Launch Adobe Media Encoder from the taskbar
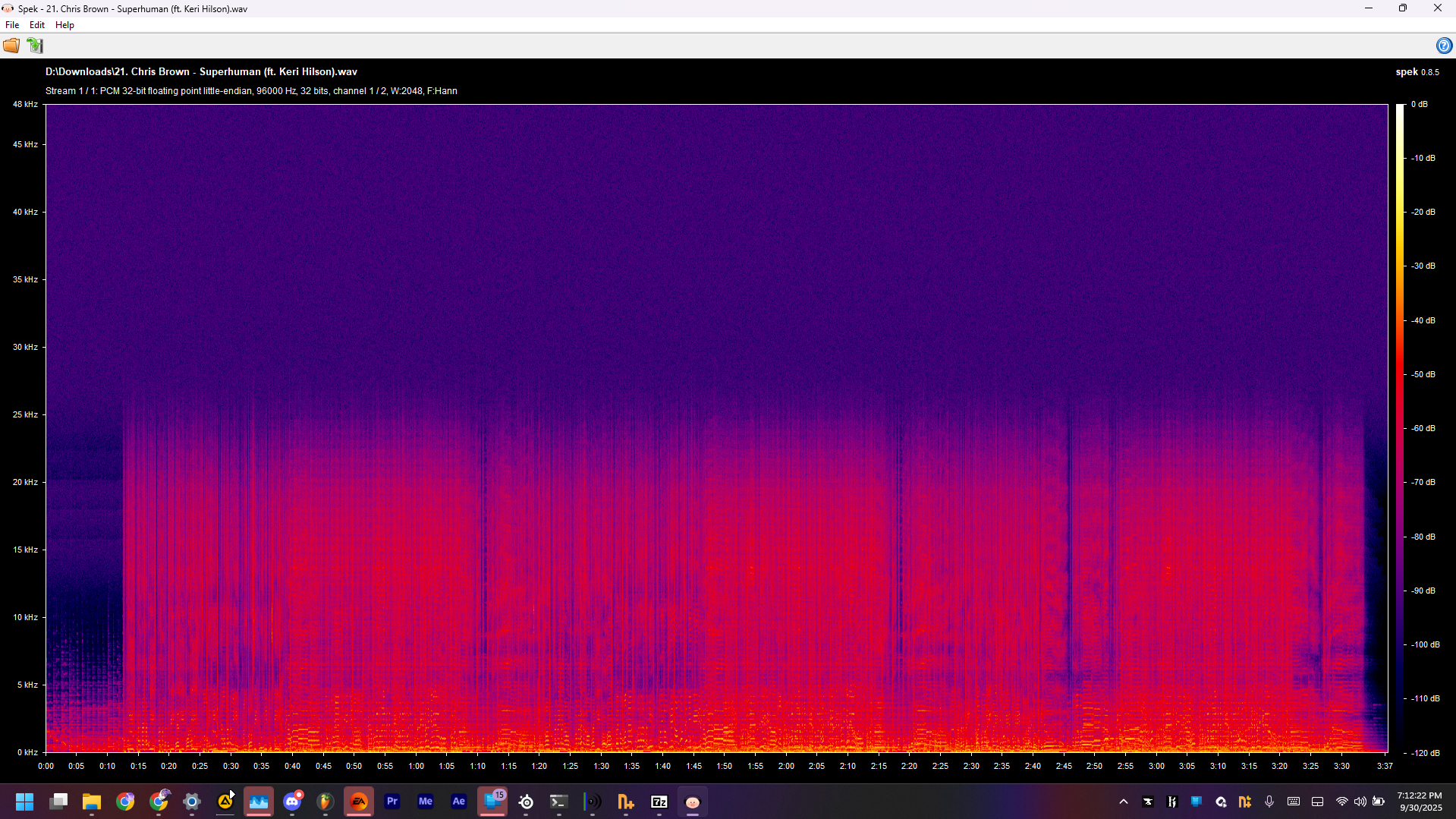Viewport: 1456px width, 819px height. [x=426, y=802]
